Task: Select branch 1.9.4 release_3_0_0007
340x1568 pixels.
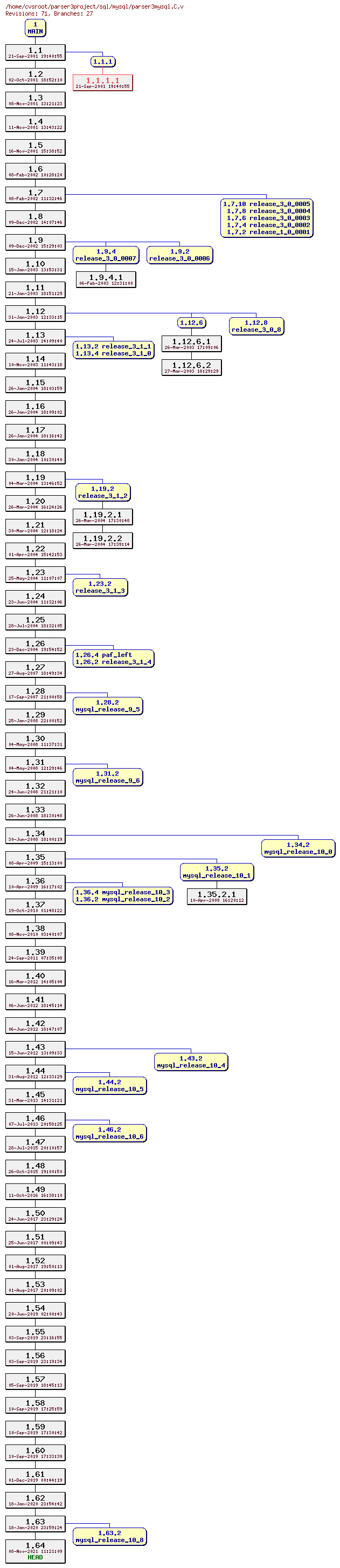Action: [106, 255]
